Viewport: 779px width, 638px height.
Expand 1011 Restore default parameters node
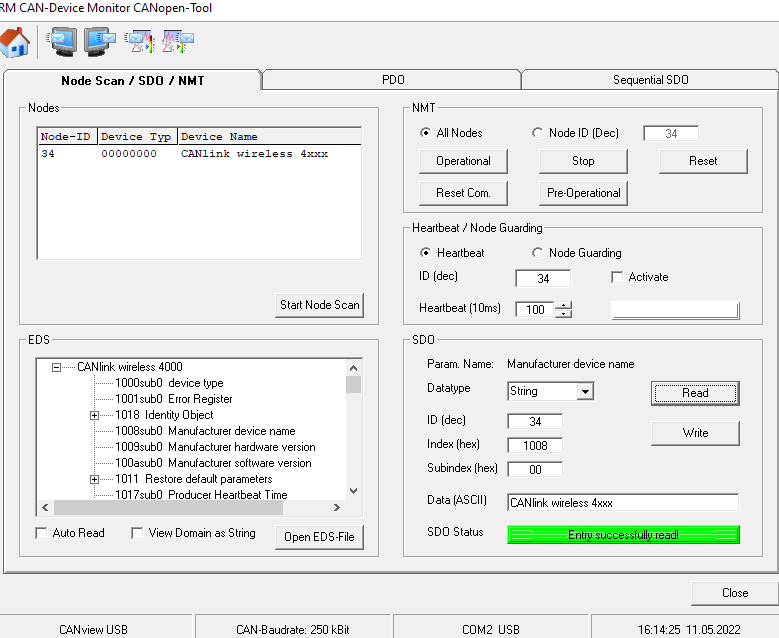pos(95,479)
